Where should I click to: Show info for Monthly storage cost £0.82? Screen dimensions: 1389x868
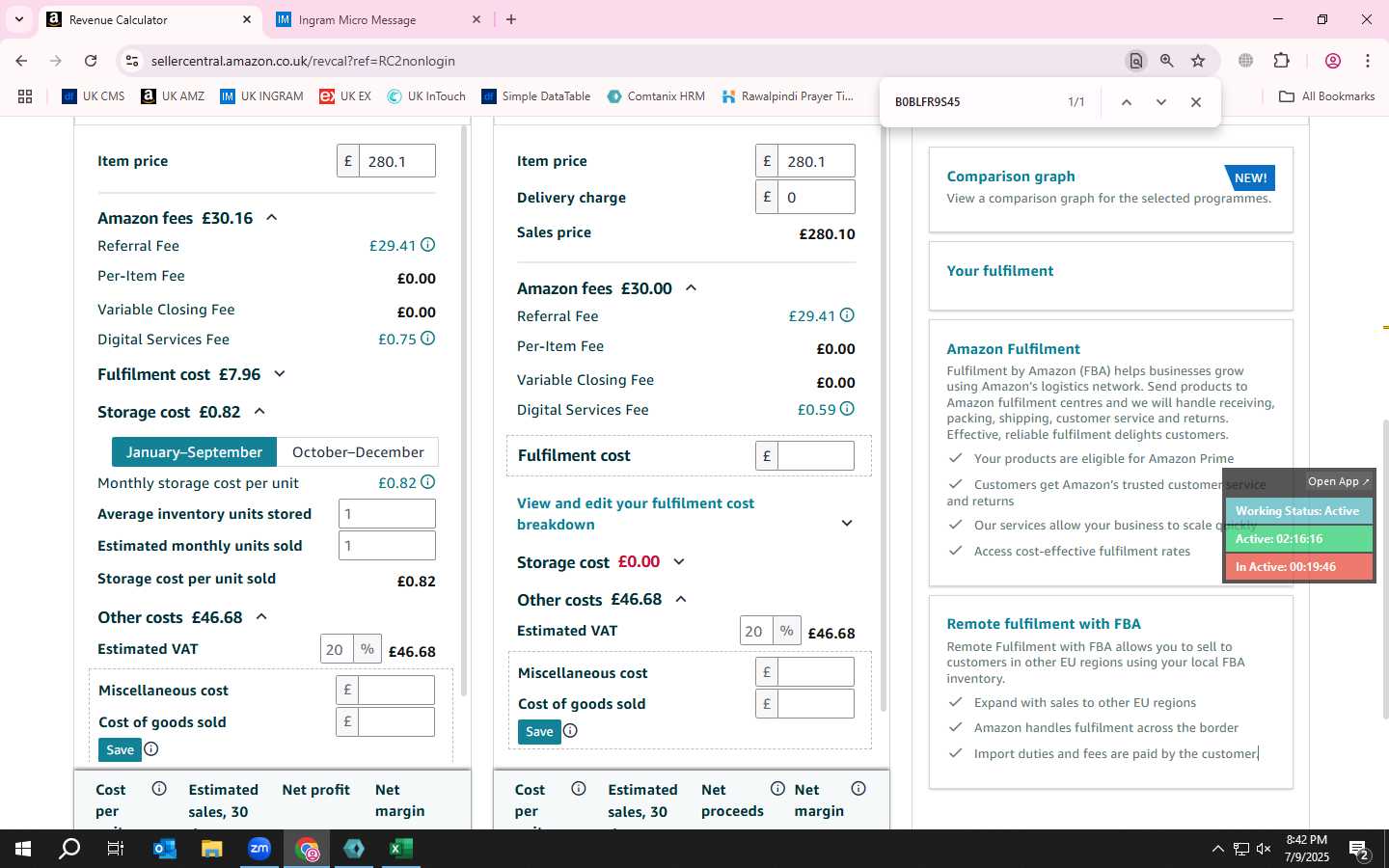click(427, 482)
